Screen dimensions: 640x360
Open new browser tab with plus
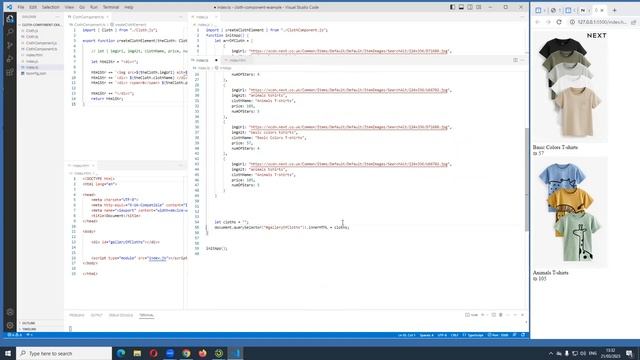coord(614,10)
